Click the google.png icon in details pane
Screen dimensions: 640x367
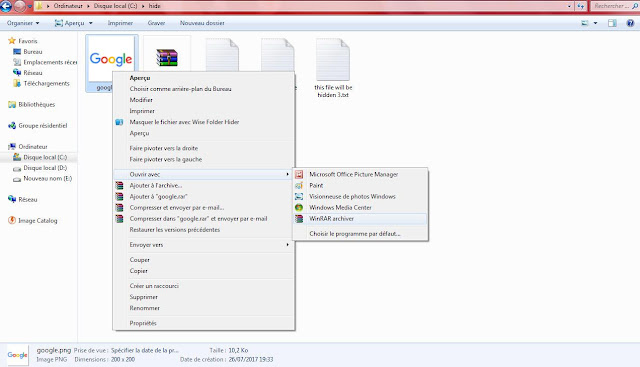(17, 355)
